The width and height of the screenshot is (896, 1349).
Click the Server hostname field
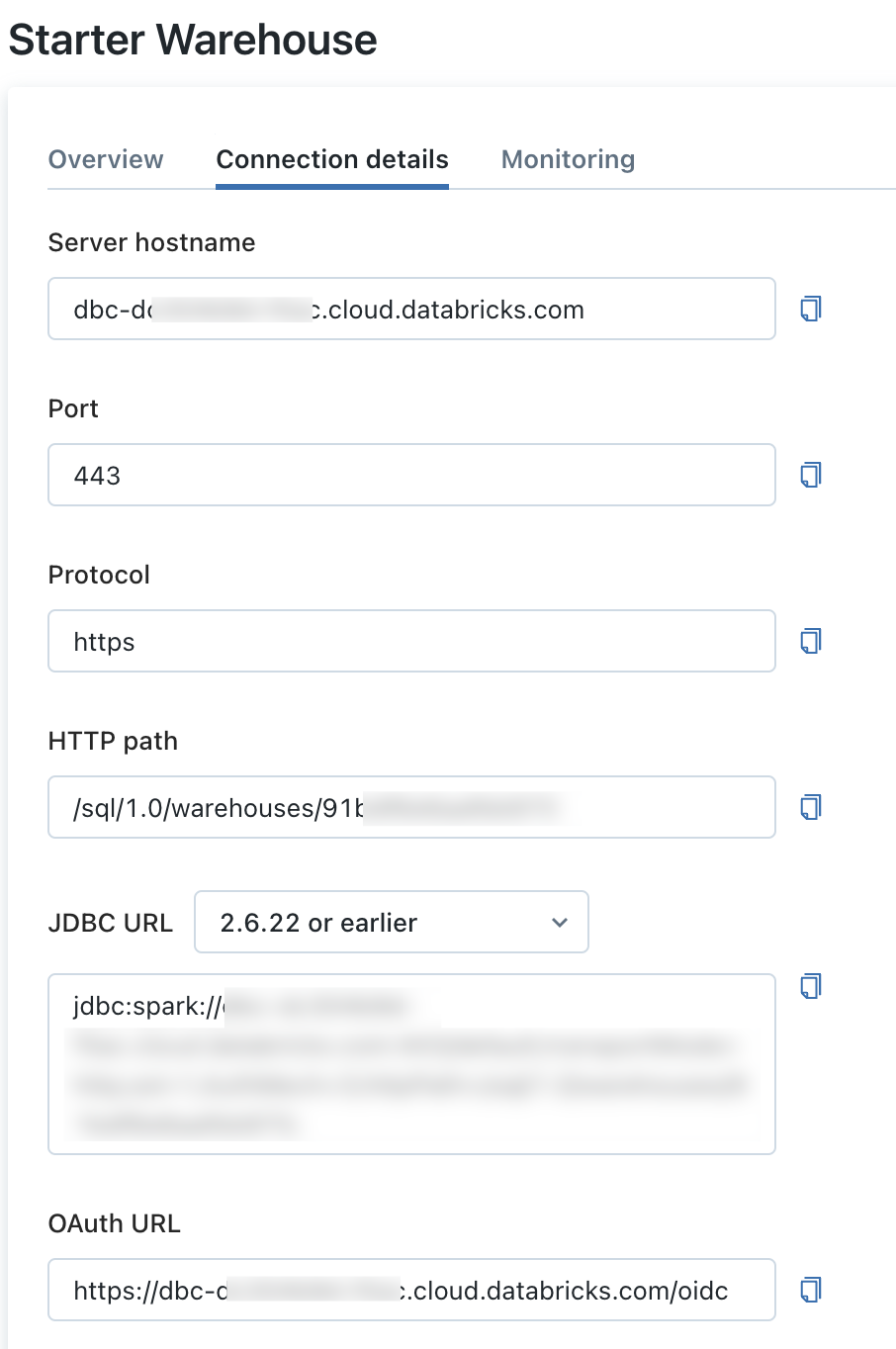click(x=411, y=309)
